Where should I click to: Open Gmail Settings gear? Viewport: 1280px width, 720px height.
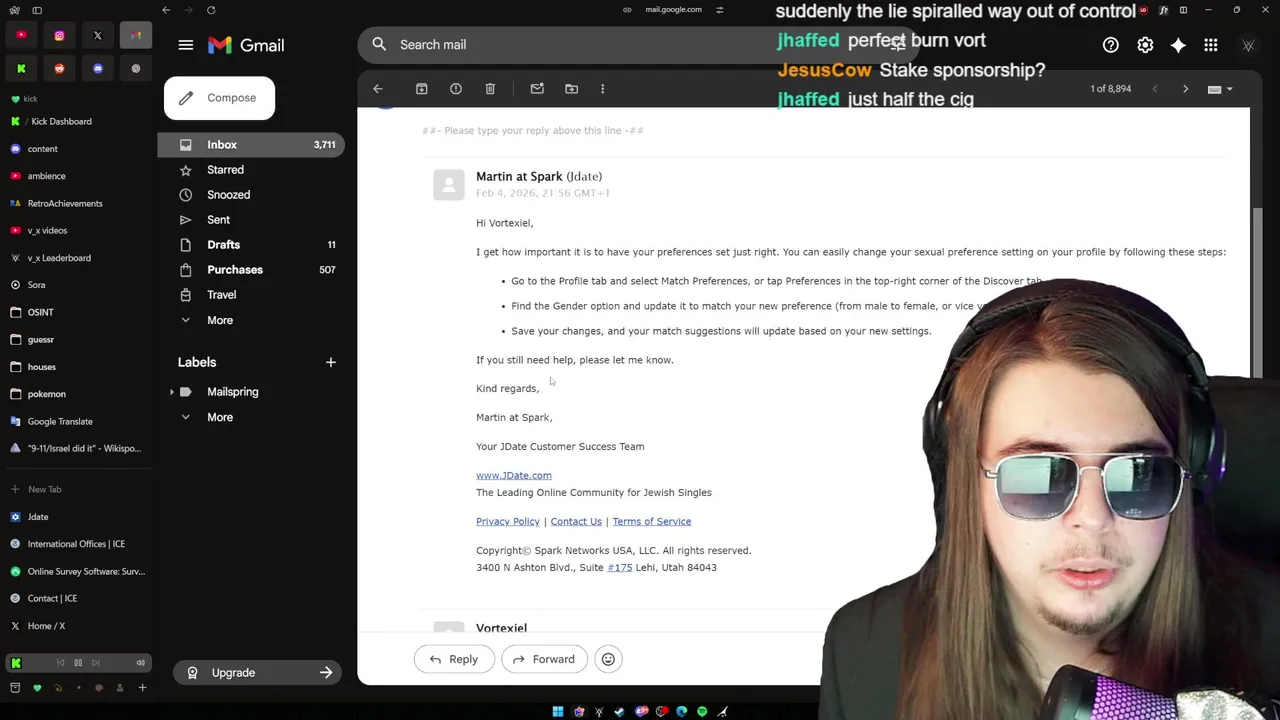click(1145, 45)
